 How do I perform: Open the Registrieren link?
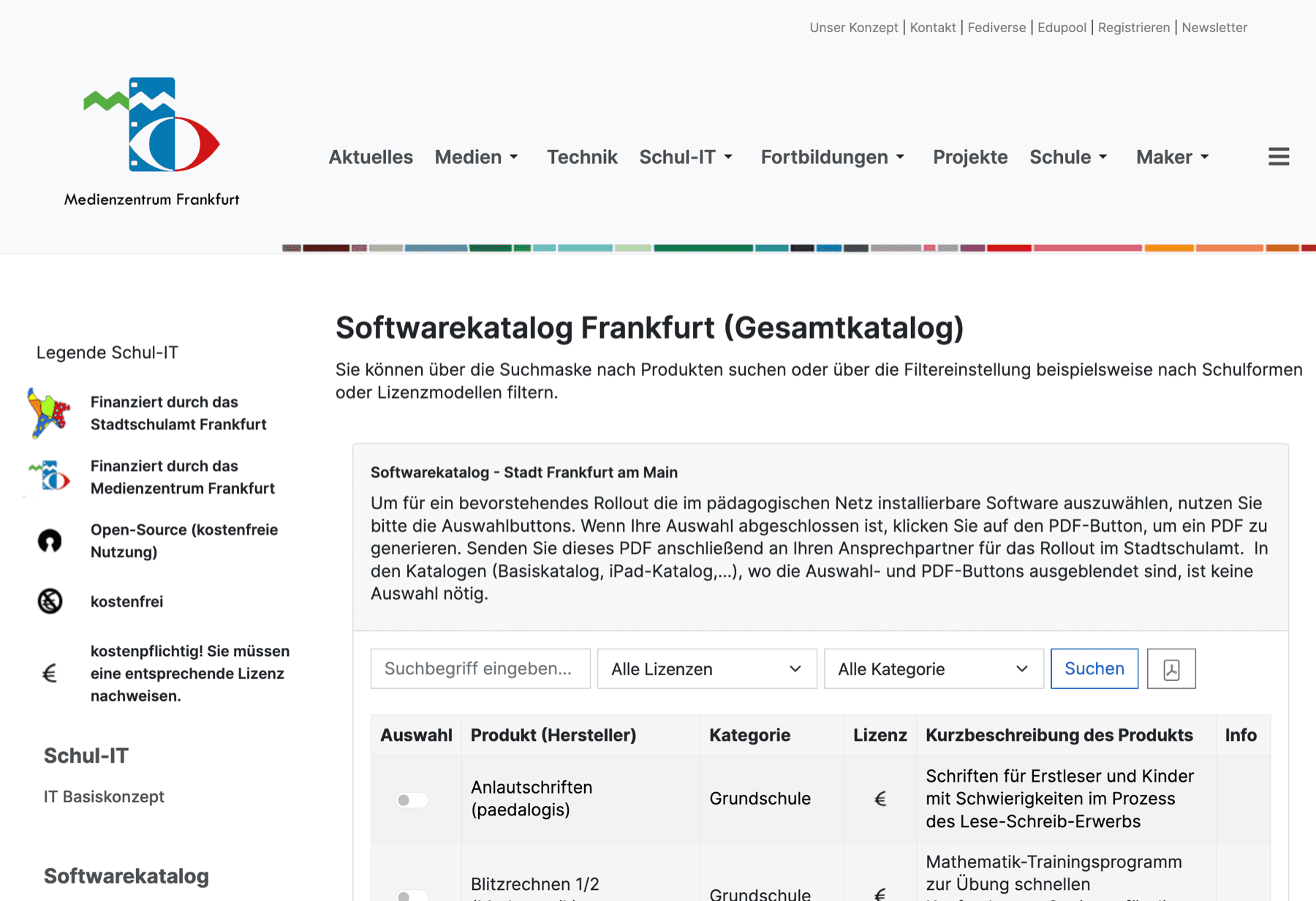(1133, 27)
